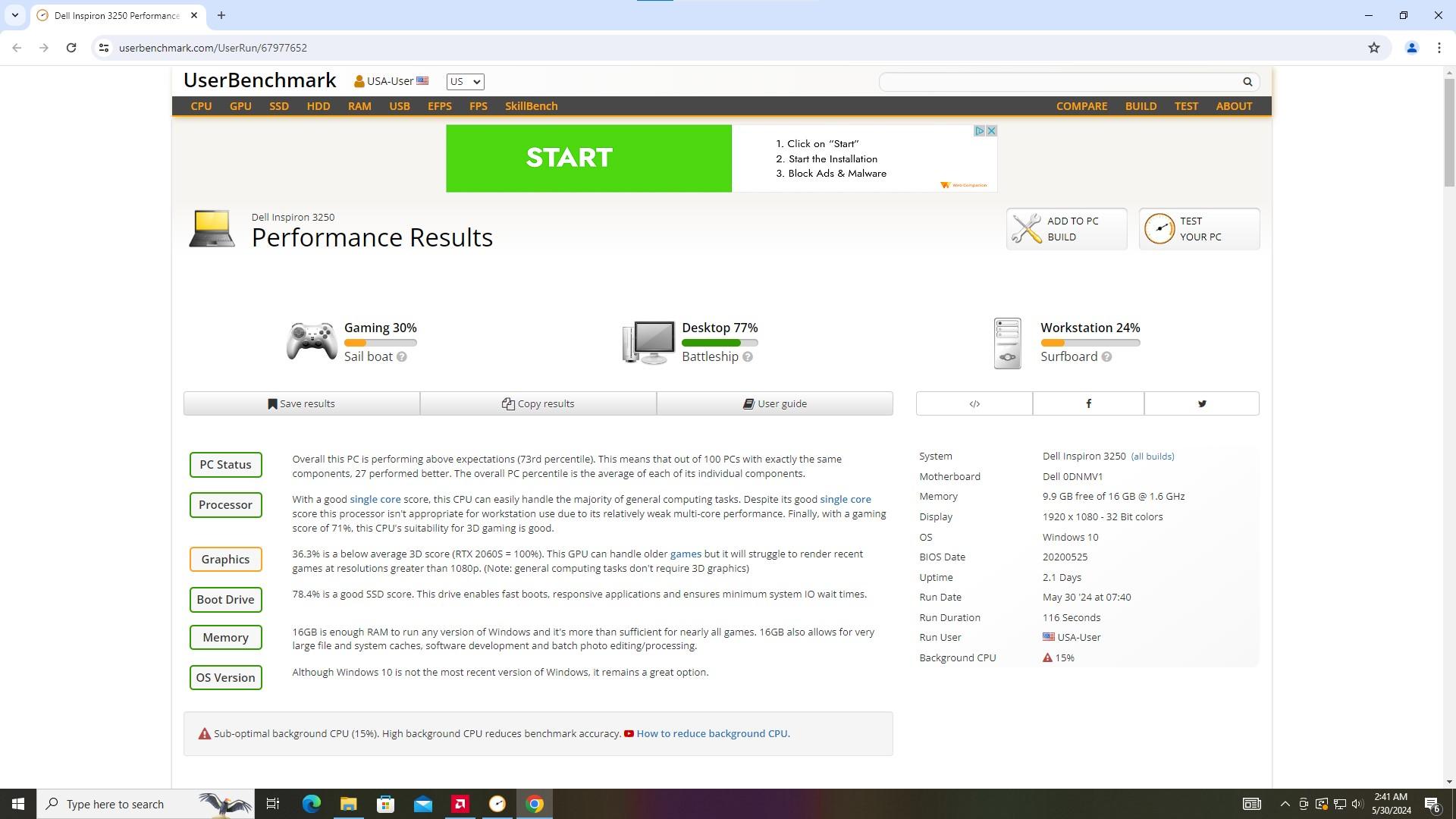This screenshot has height=819, width=1456.
Task: Open Microsoft Edge from the taskbar
Action: [x=311, y=804]
